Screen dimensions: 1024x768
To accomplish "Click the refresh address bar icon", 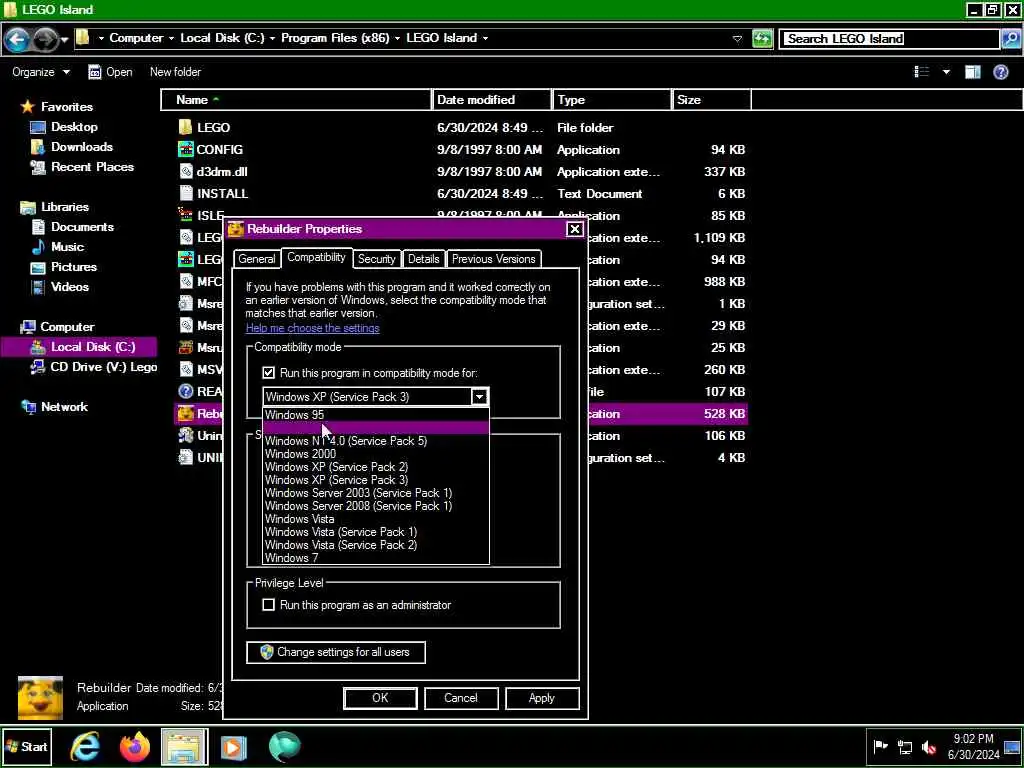I will pos(762,39).
